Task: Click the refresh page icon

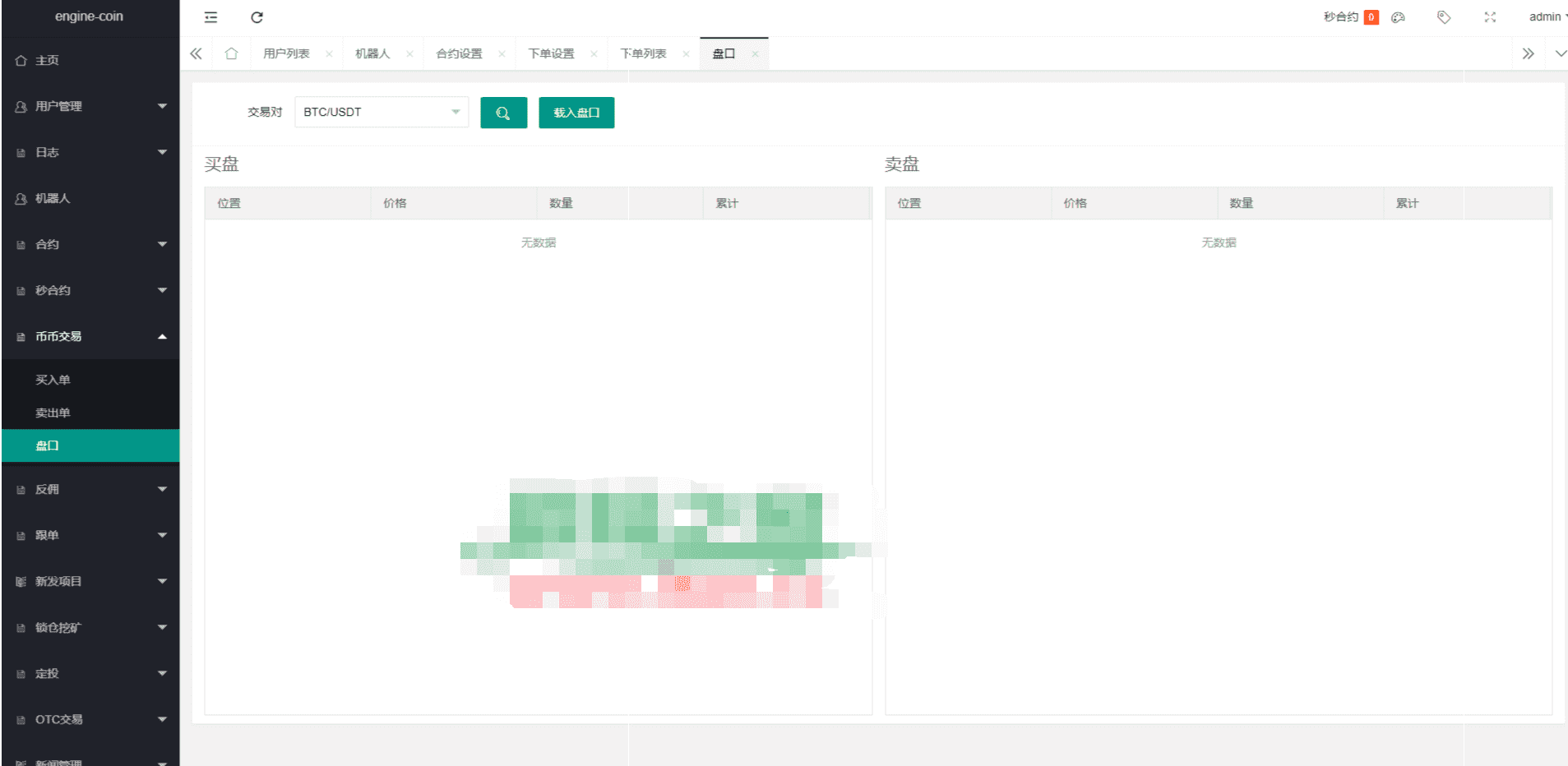Action: tap(257, 17)
